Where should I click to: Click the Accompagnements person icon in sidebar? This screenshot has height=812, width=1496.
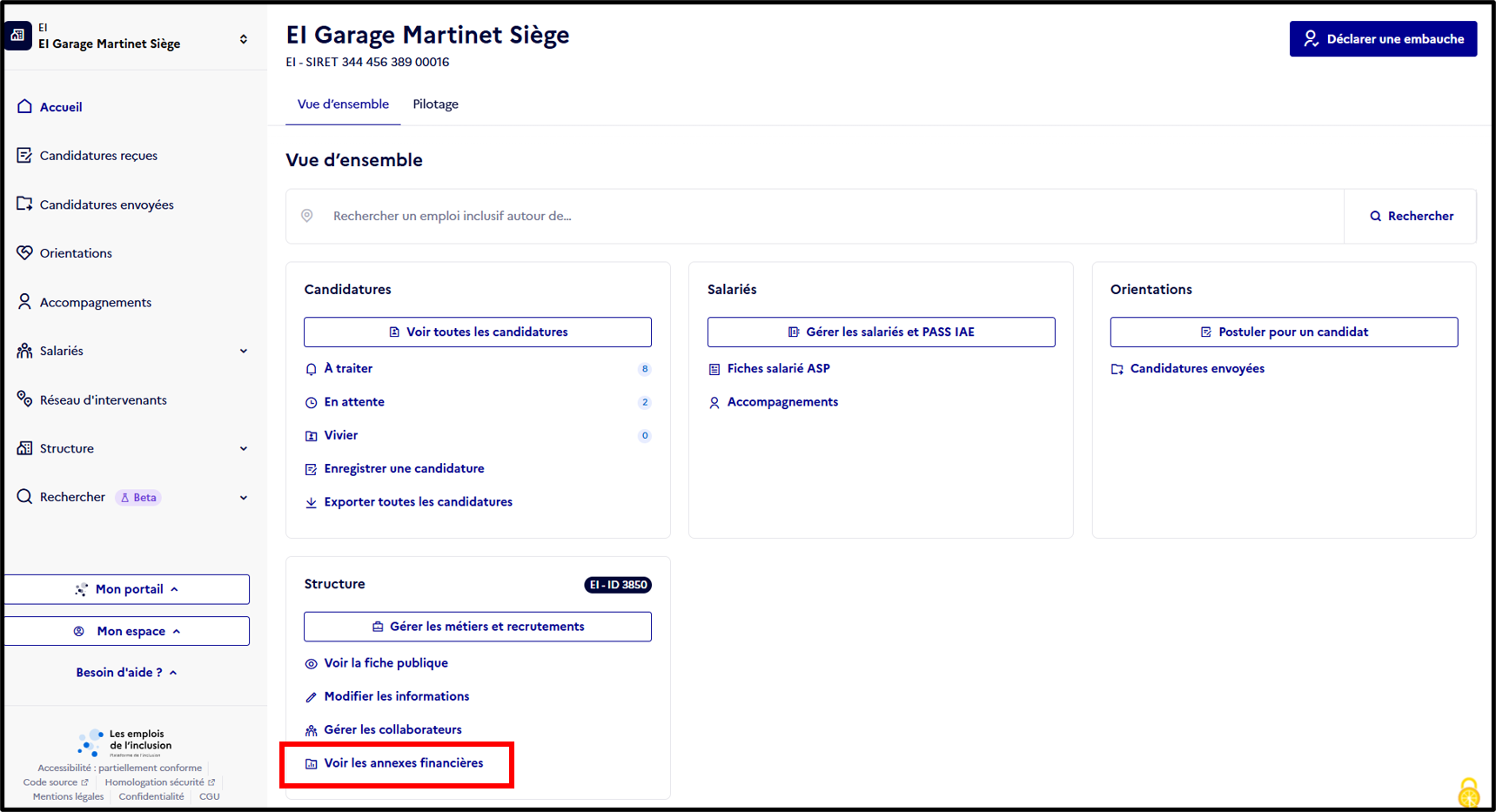[24, 301]
